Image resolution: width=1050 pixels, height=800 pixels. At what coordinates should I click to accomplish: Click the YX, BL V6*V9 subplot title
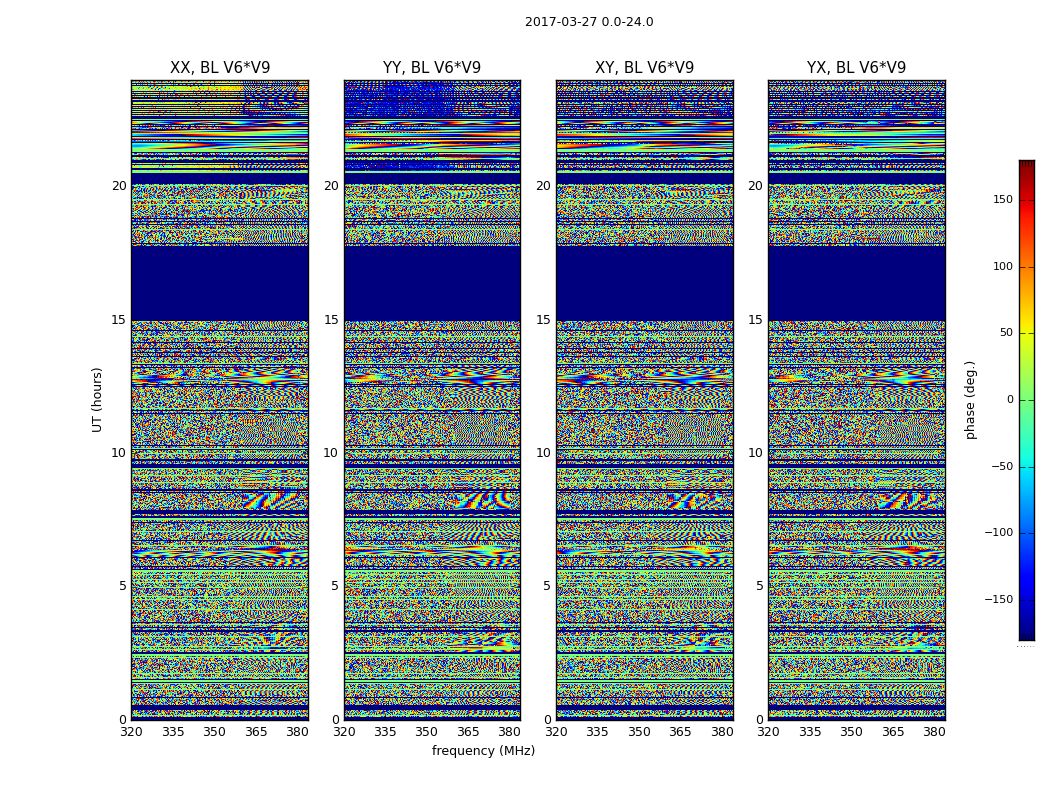(856, 68)
